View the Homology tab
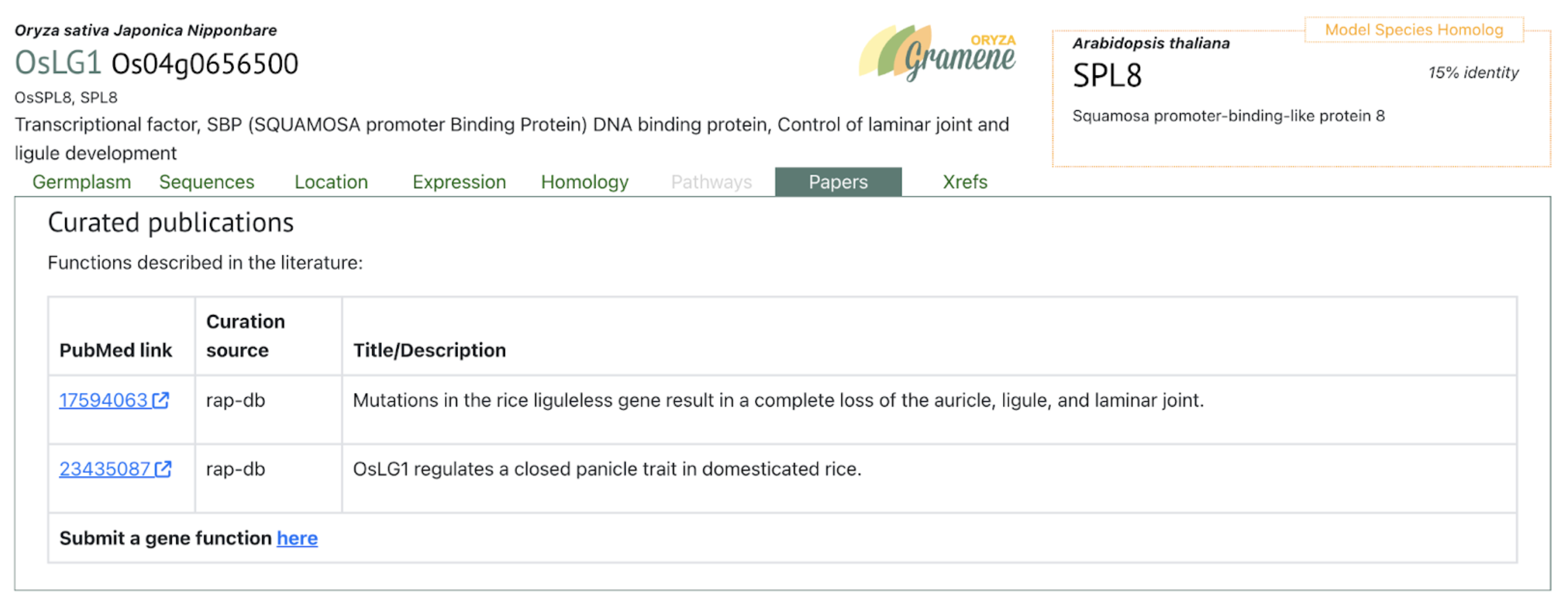The height and width of the screenshot is (603, 1568). (584, 182)
